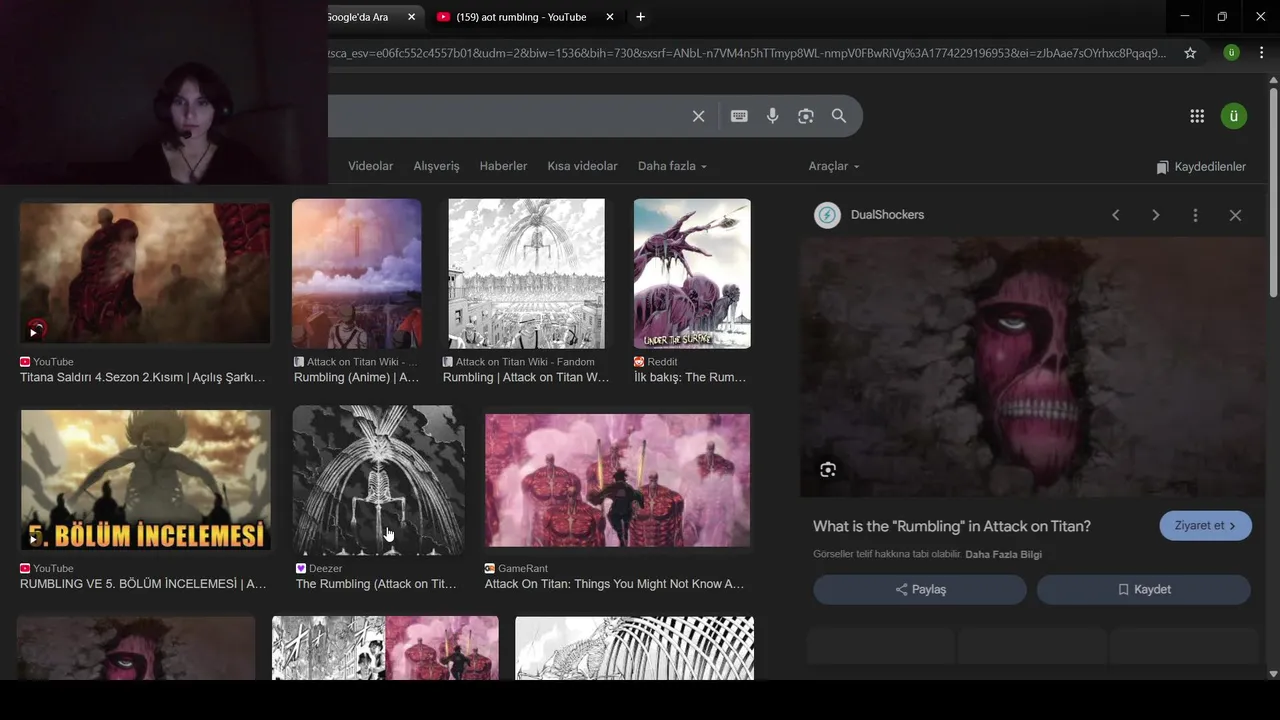The image size is (1280, 720).
Task: Open Rumbling Fandom manga thumbnail
Action: (x=526, y=274)
